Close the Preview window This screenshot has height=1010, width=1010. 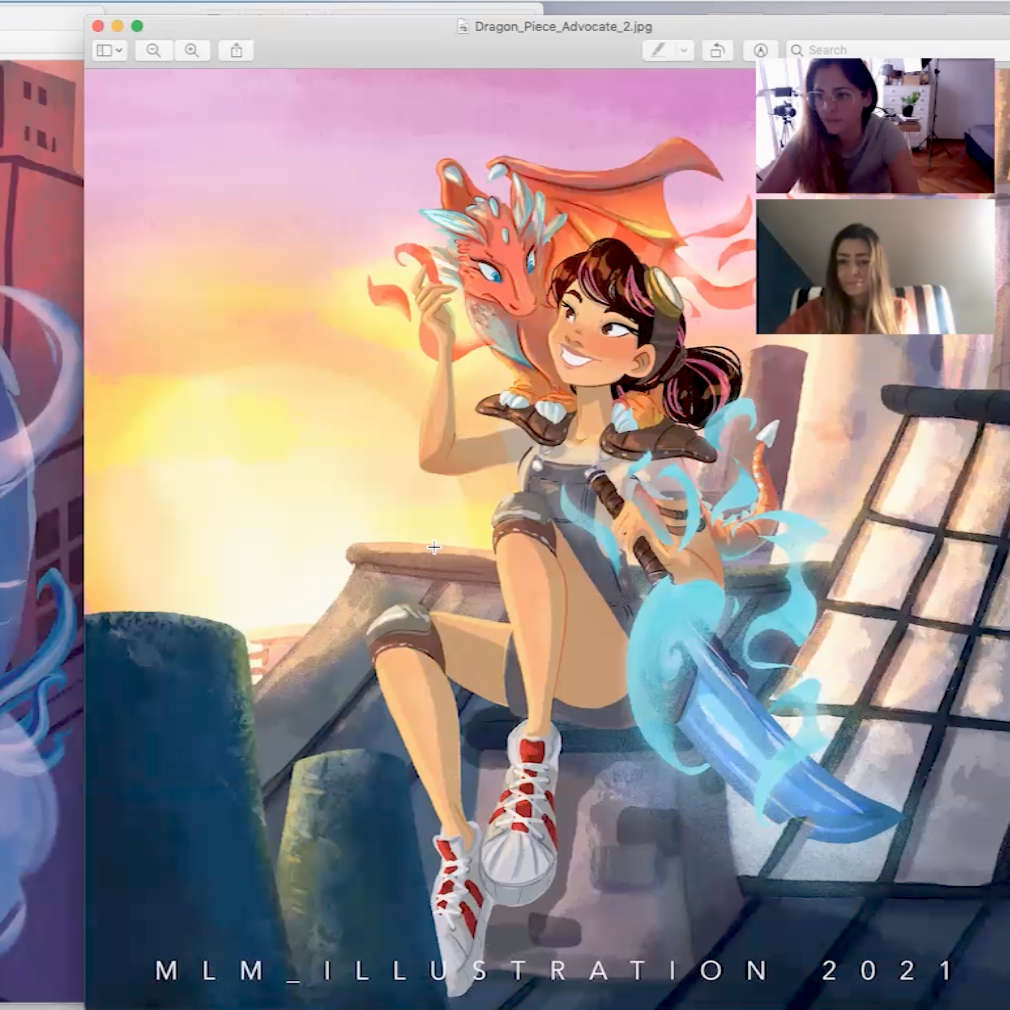point(98,26)
